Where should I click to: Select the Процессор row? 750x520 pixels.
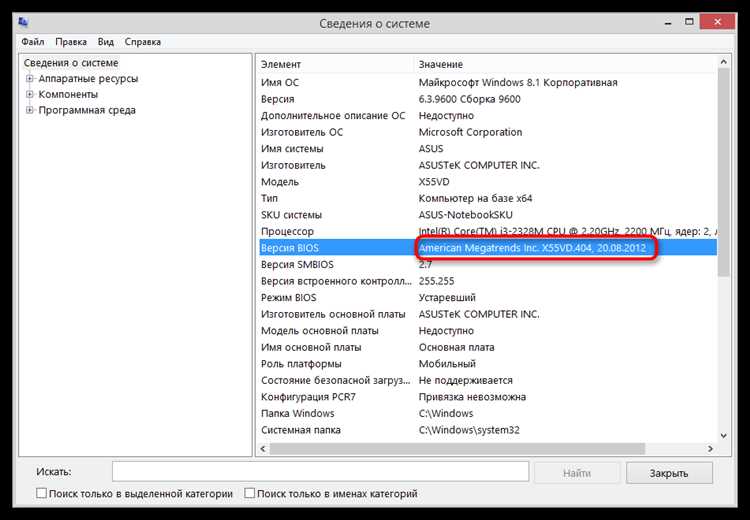(488, 232)
